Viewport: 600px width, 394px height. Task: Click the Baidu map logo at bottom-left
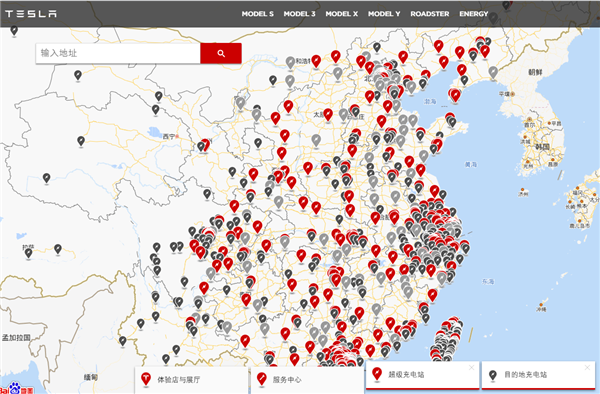(x=16, y=389)
